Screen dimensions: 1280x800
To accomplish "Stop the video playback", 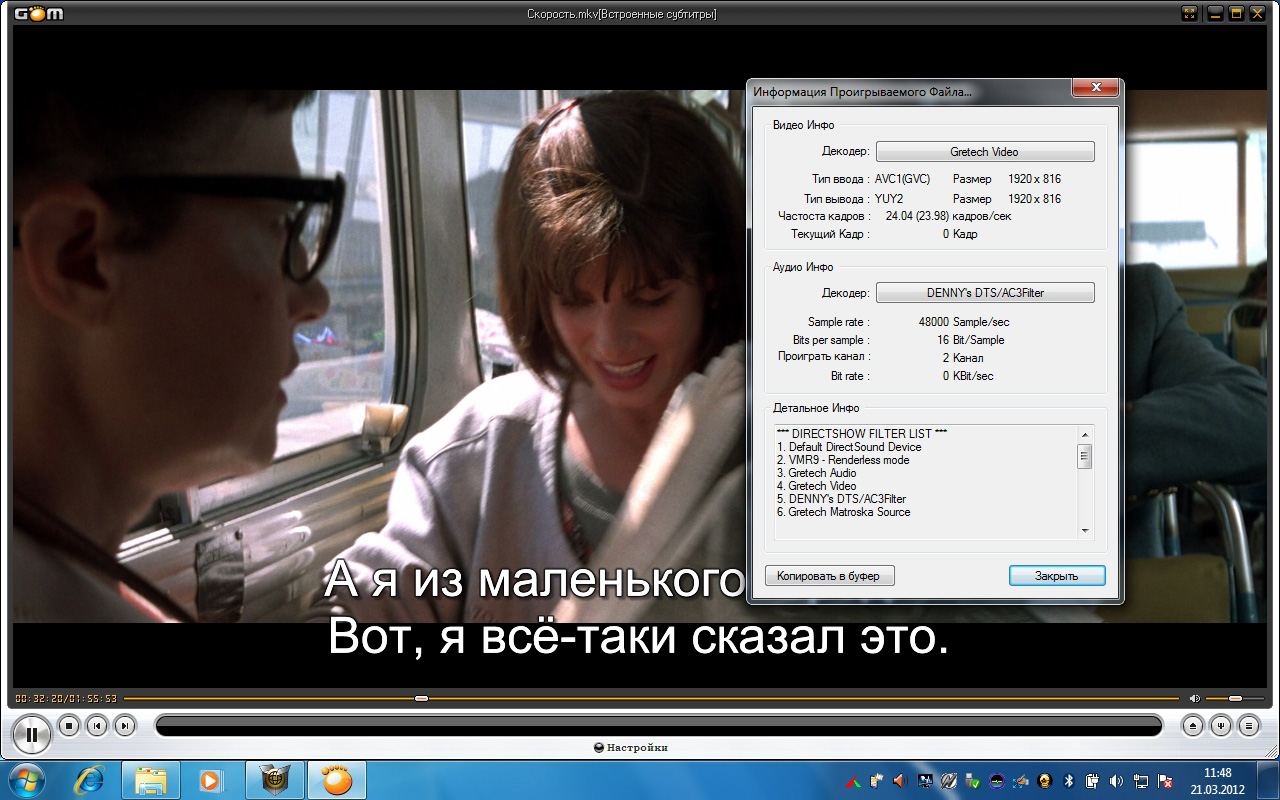I will tap(69, 726).
